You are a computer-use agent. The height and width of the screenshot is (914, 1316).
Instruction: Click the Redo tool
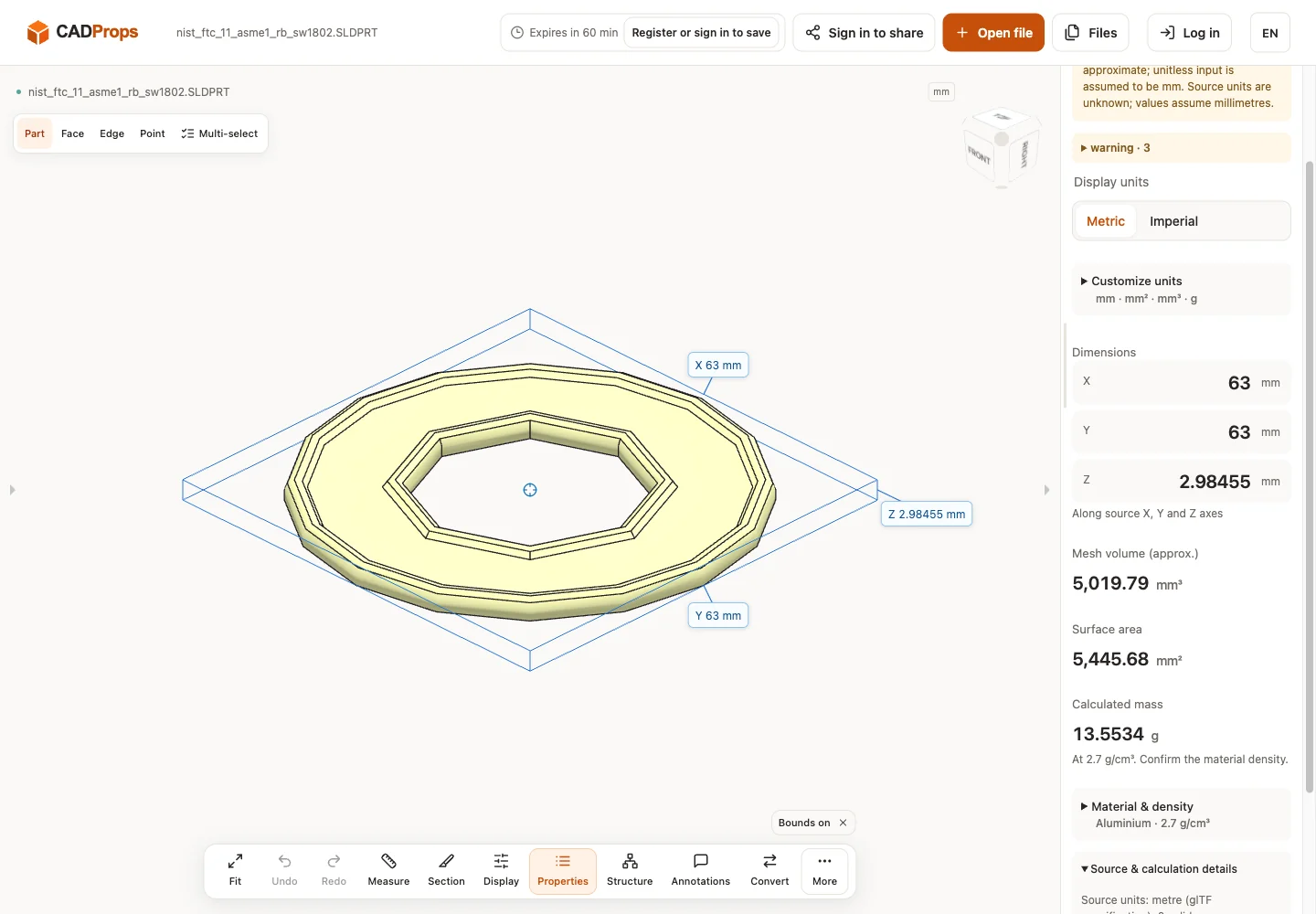[x=334, y=869]
